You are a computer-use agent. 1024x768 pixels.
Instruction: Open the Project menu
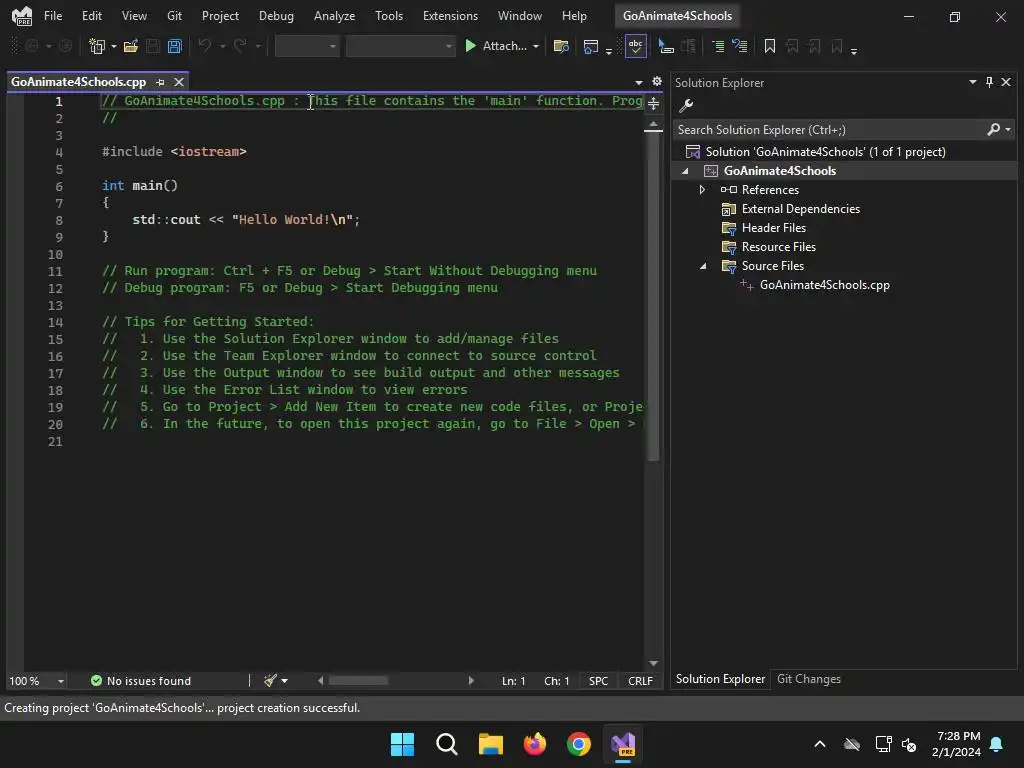tap(220, 16)
